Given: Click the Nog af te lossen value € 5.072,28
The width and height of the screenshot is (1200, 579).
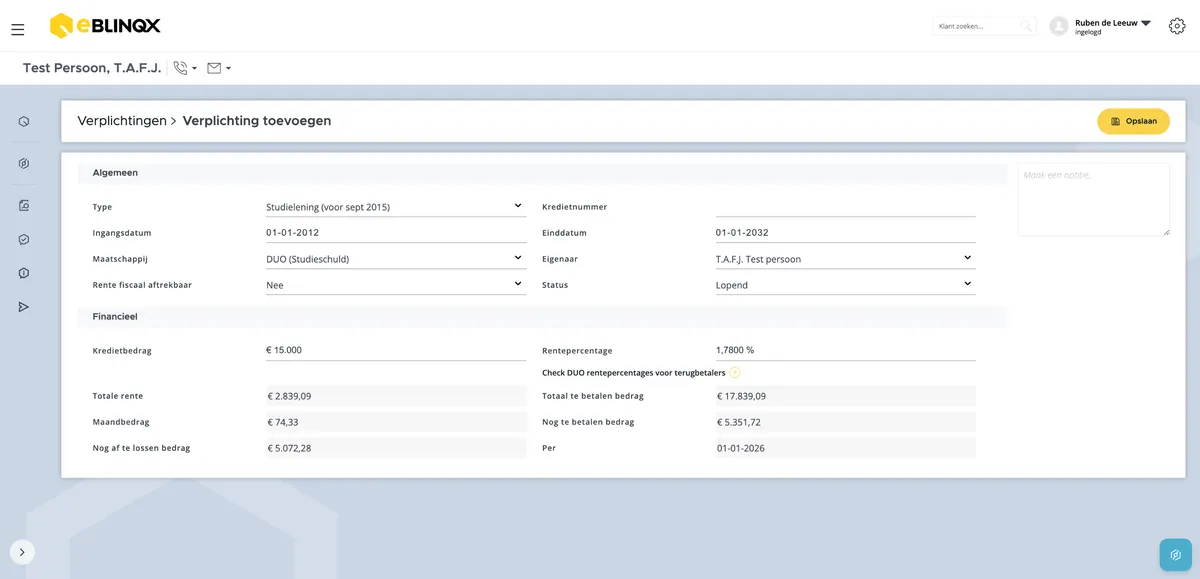Looking at the screenshot, I should [396, 448].
